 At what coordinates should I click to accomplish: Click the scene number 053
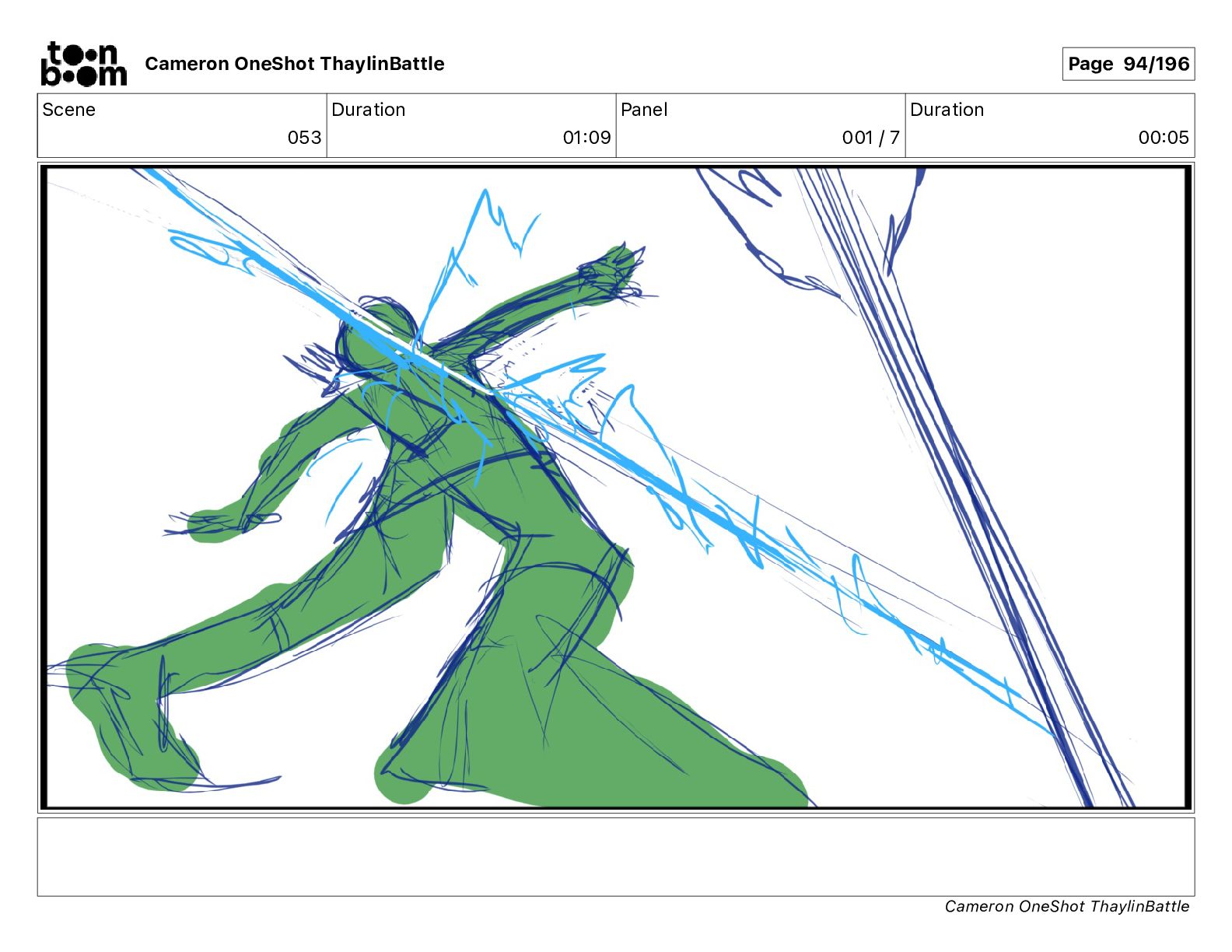[304, 138]
